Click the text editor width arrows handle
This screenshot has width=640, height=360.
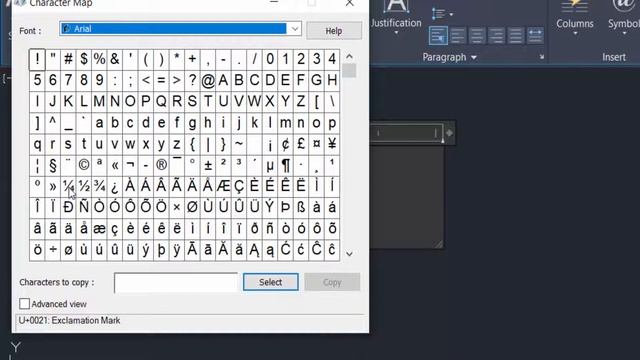(x=449, y=133)
